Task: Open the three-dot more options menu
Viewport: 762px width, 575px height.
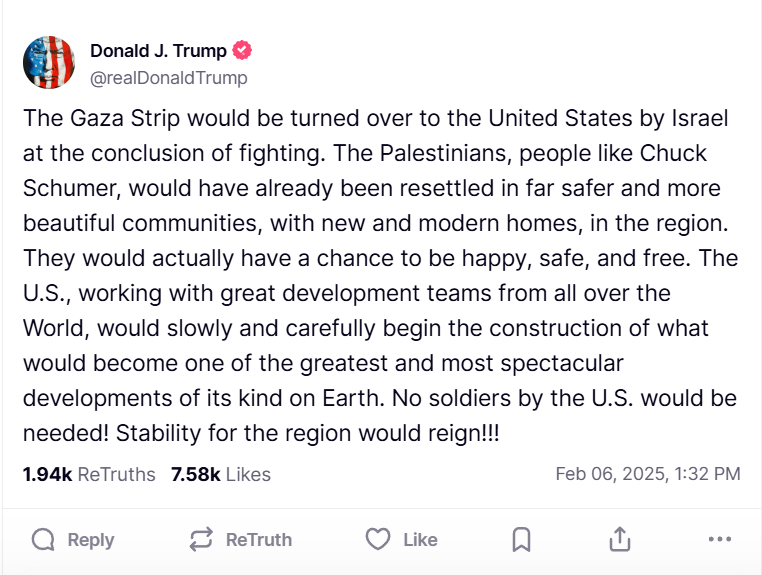Action: (x=719, y=540)
